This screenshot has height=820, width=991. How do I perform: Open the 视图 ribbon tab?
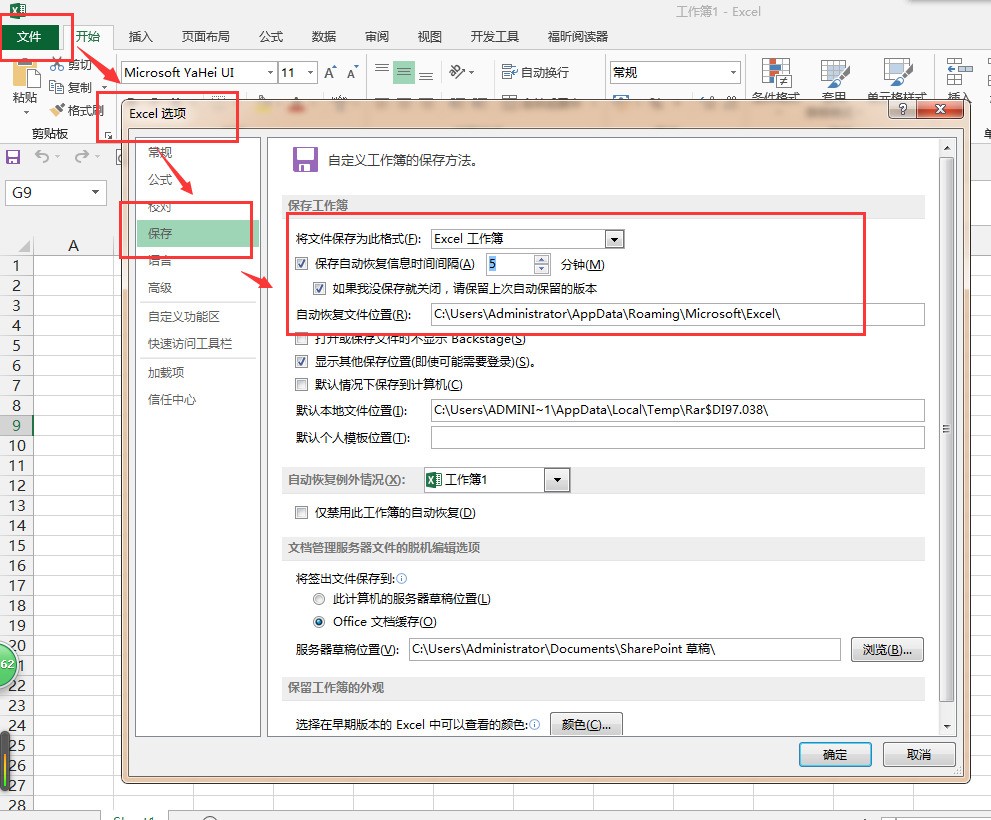point(430,37)
